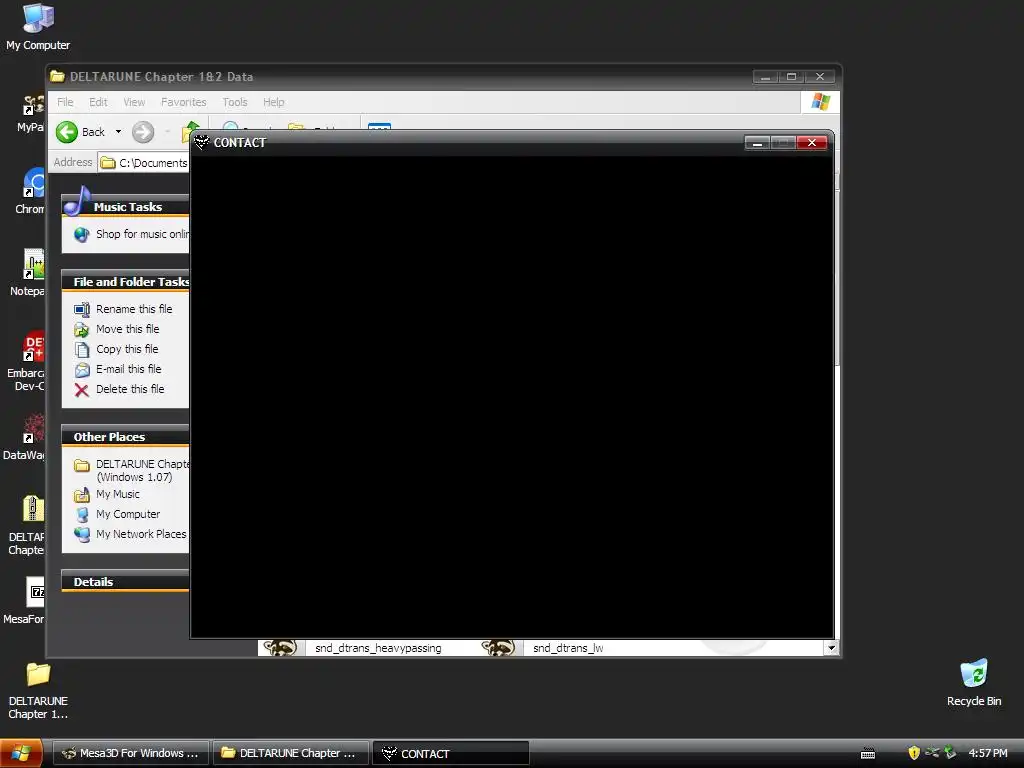
Task: Expand the Details panel header
Action: pyautogui.click(x=125, y=582)
